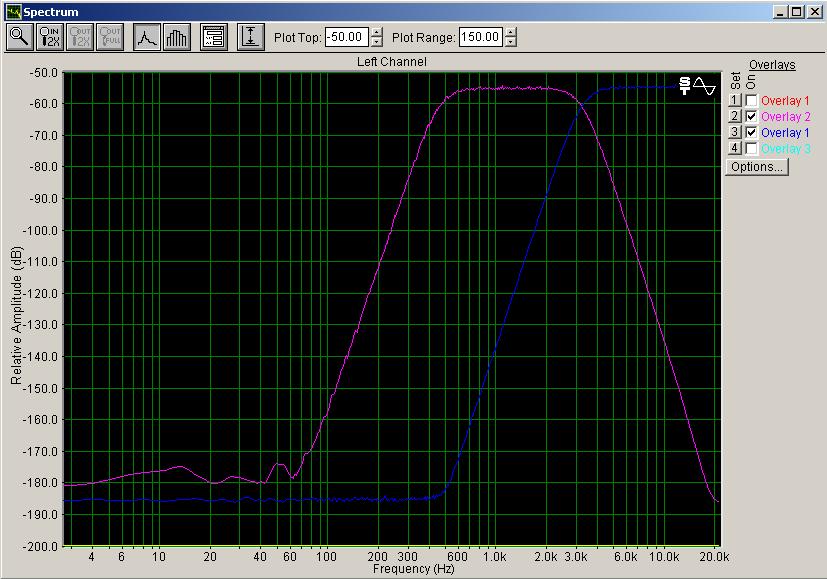
Task: Open the overlay Options dialog
Action: coord(757,167)
